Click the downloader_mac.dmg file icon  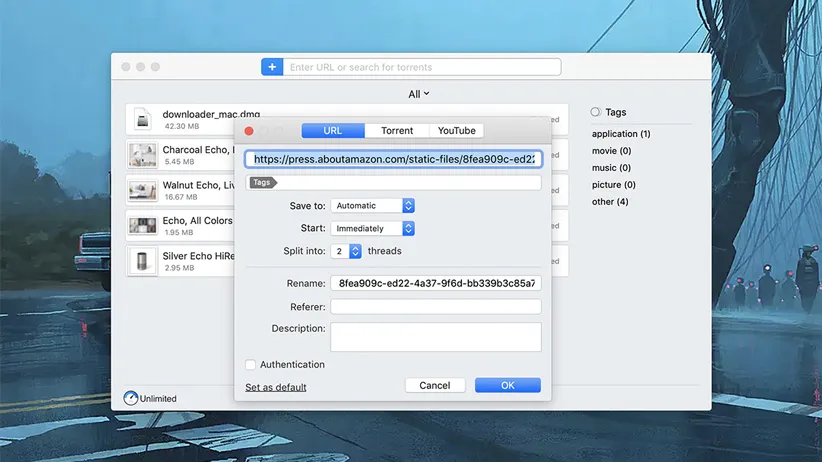143,119
